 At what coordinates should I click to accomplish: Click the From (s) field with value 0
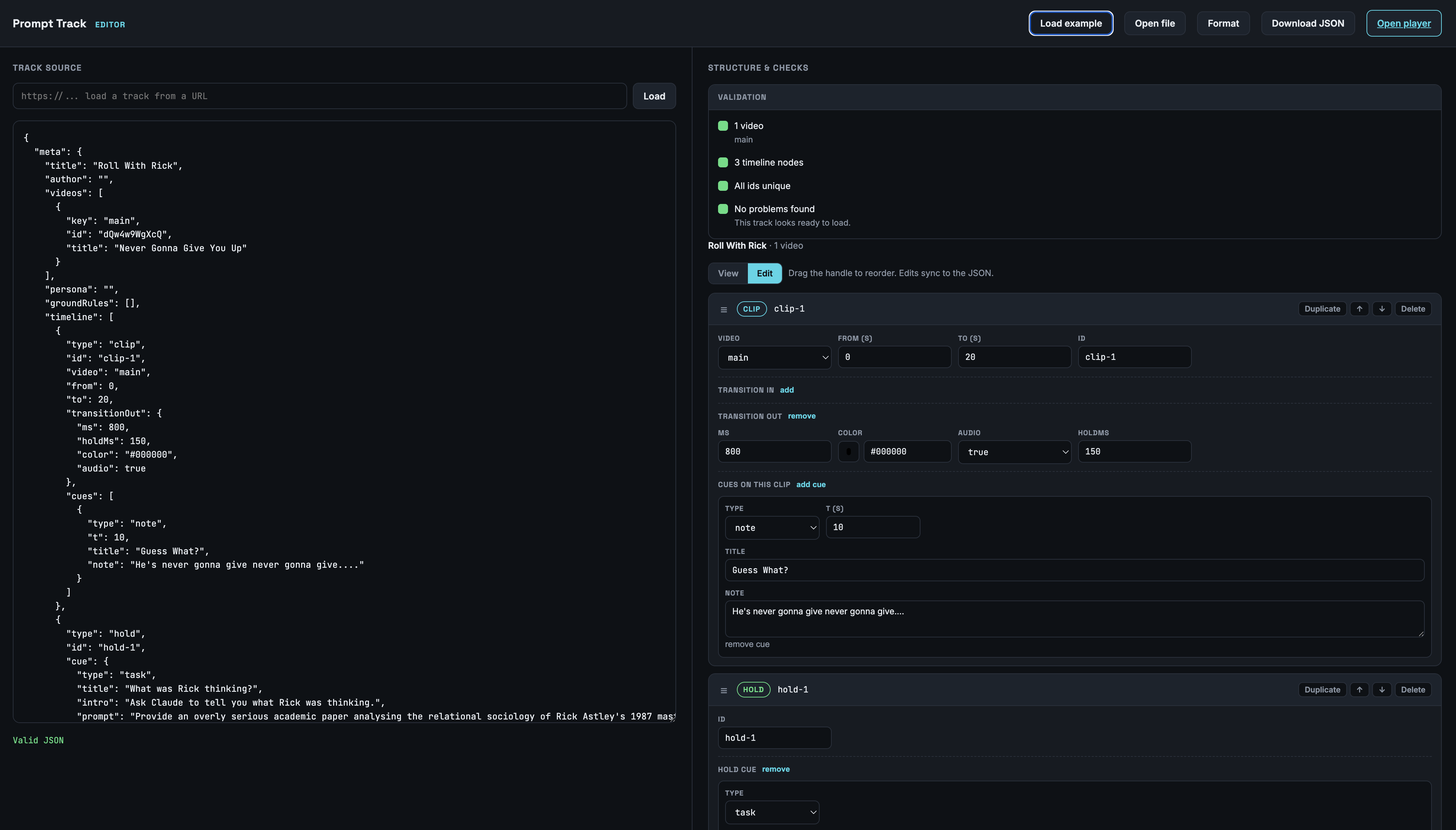click(x=894, y=357)
